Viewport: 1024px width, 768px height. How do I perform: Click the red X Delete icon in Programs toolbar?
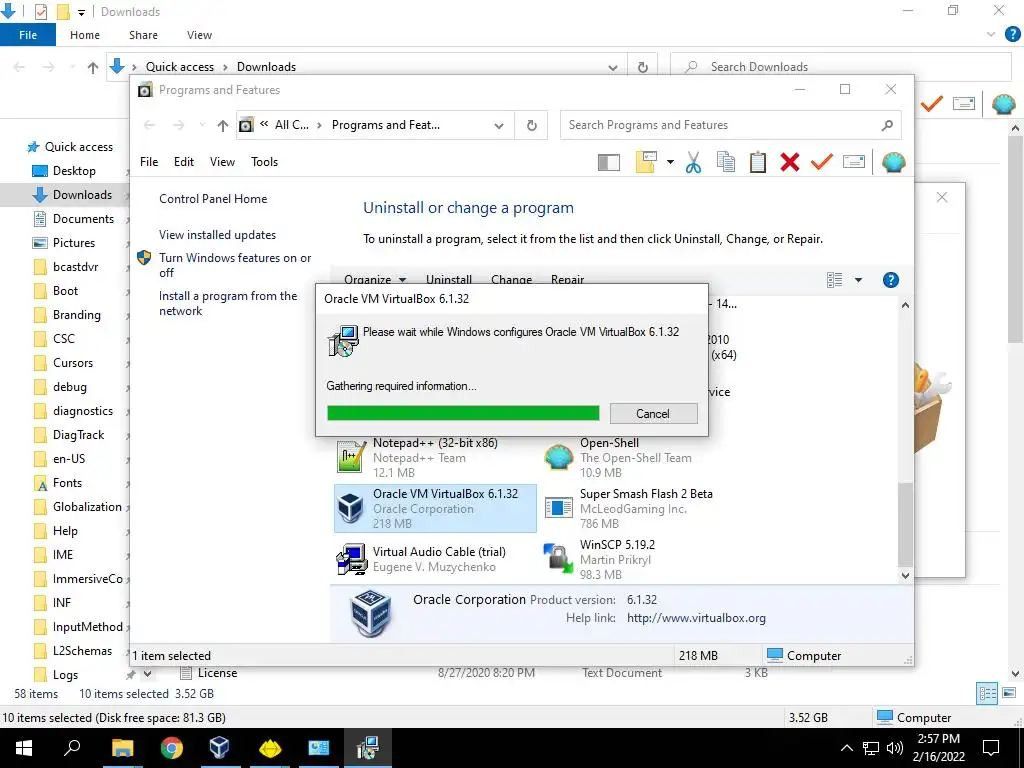[790, 162]
